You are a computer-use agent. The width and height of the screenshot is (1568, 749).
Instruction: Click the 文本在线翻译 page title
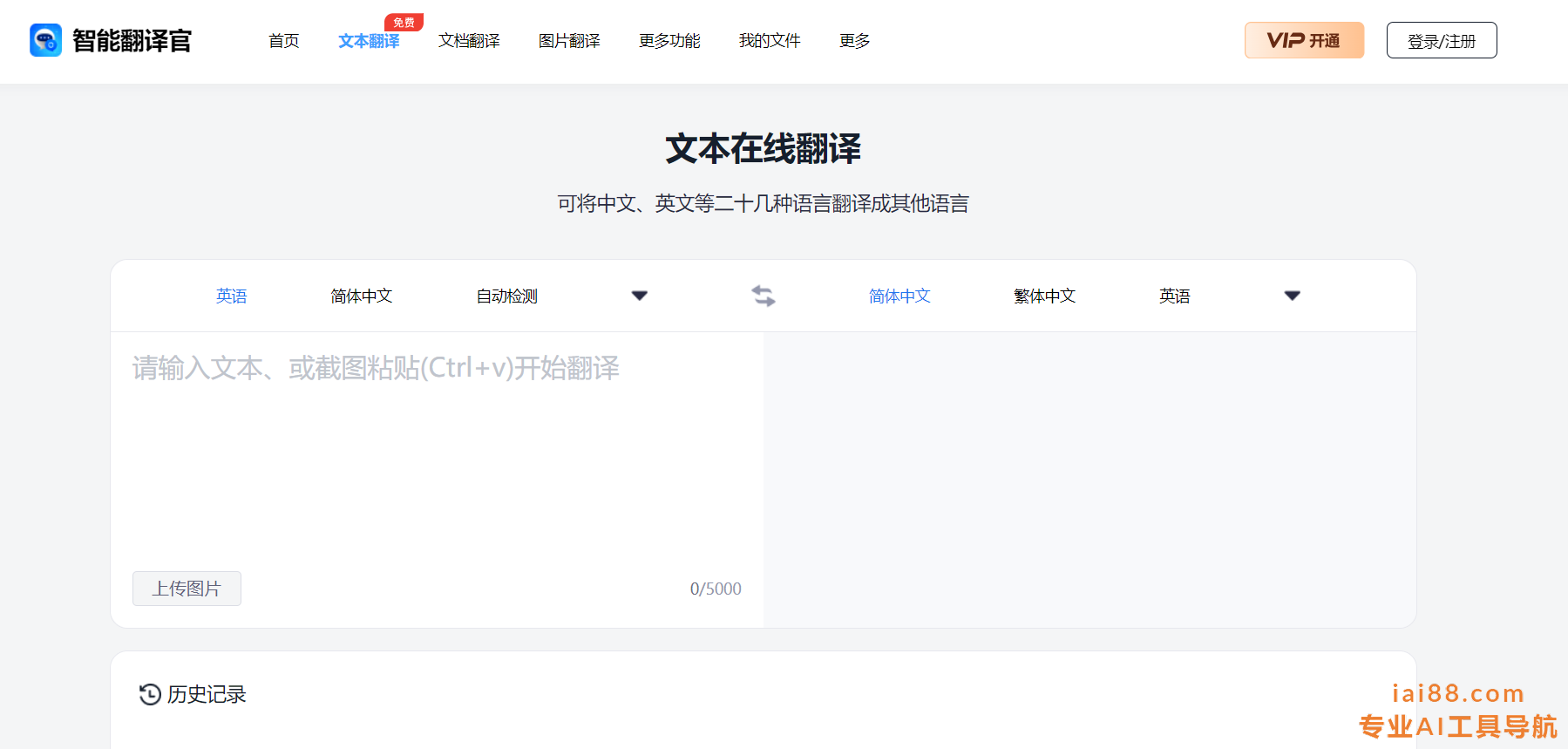764,148
